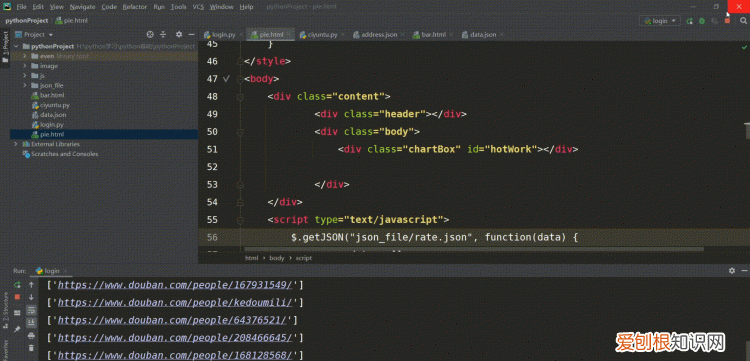Open Search Everywhere magnifier icon

tap(743, 21)
